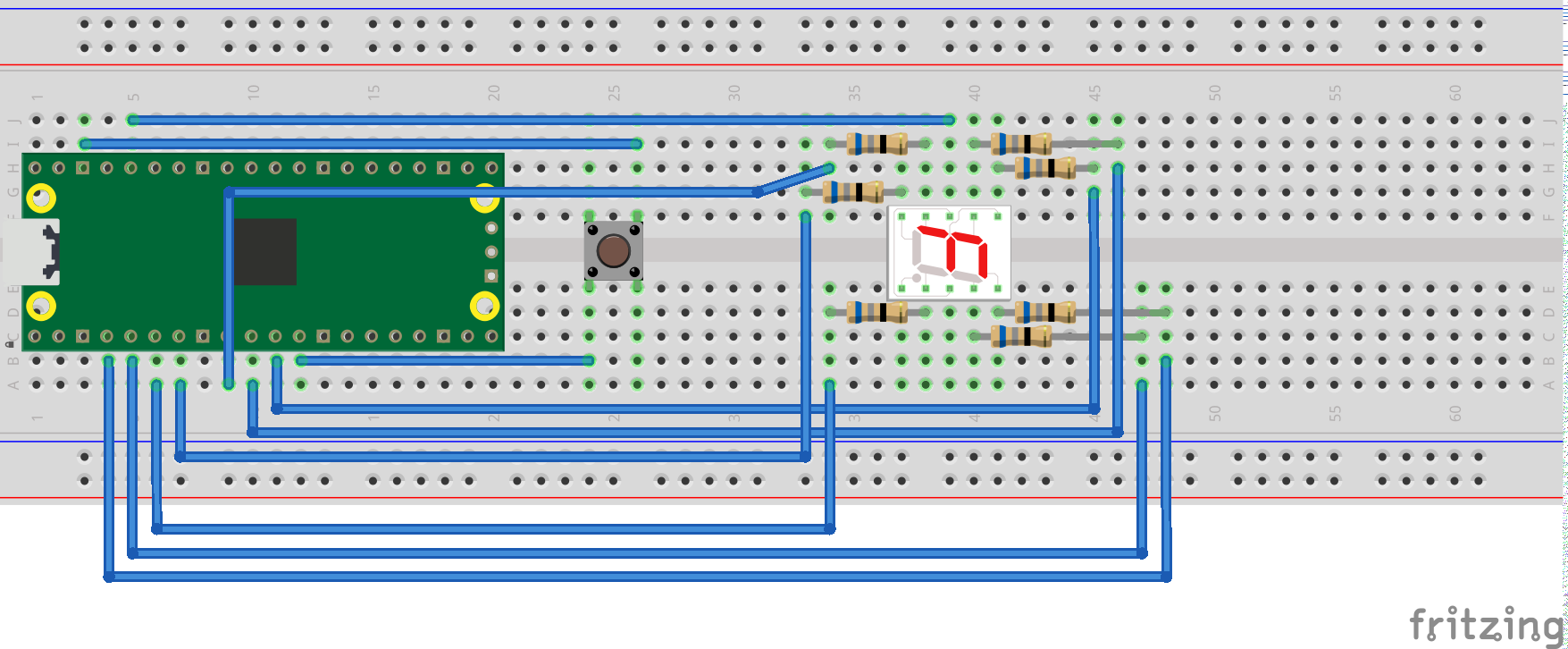
Task: Select the red seven-segment display
Action: [x=950, y=253]
